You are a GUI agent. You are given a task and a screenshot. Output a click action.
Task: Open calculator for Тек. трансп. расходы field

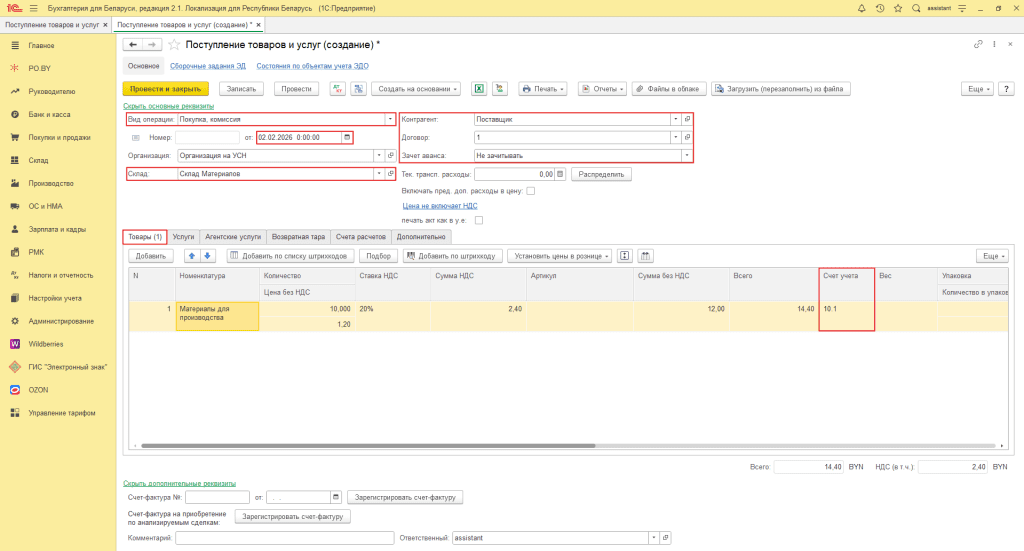click(560, 174)
